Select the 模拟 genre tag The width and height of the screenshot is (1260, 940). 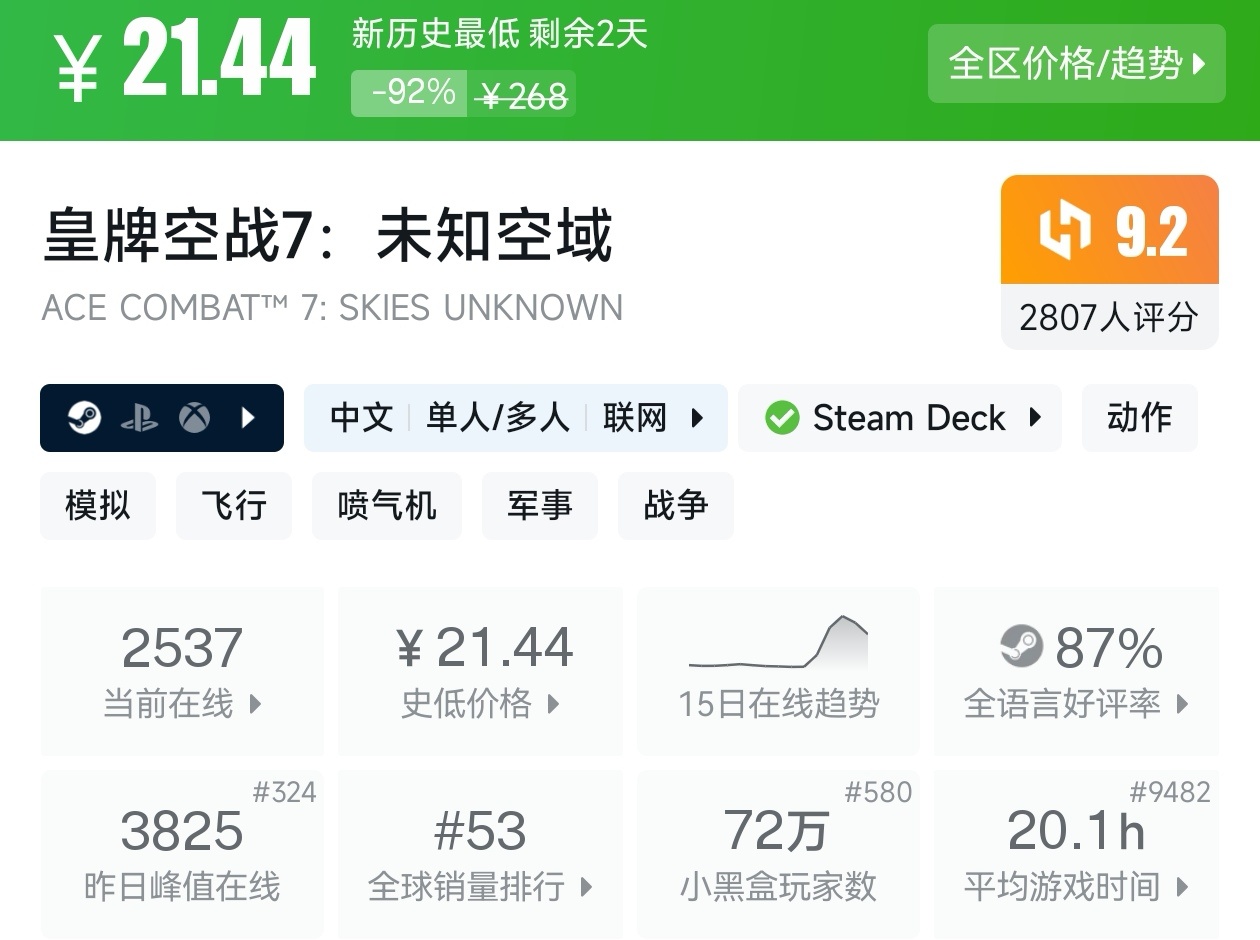98,506
